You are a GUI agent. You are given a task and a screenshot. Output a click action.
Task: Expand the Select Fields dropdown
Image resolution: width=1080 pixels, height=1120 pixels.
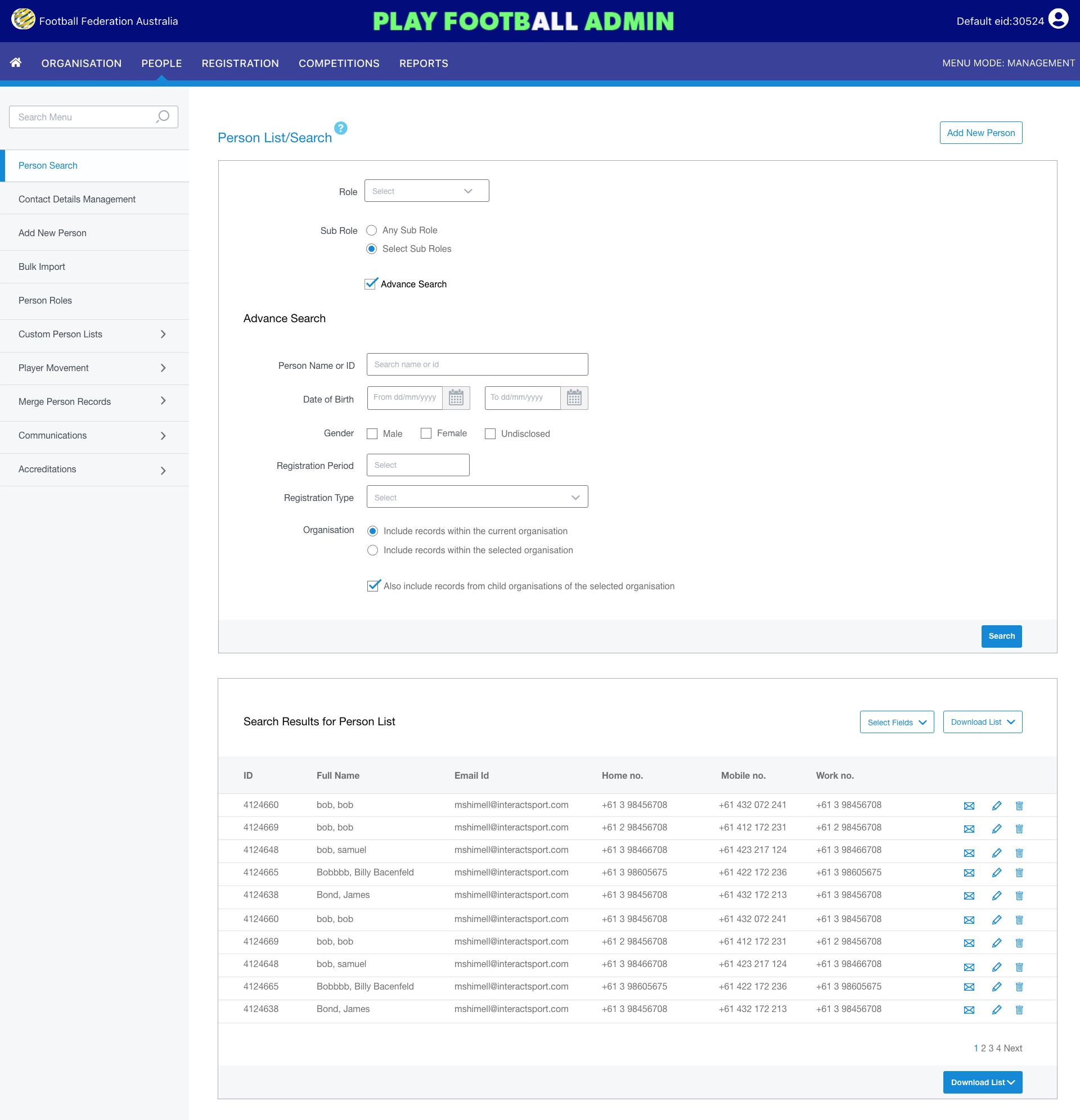tap(897, 722)
